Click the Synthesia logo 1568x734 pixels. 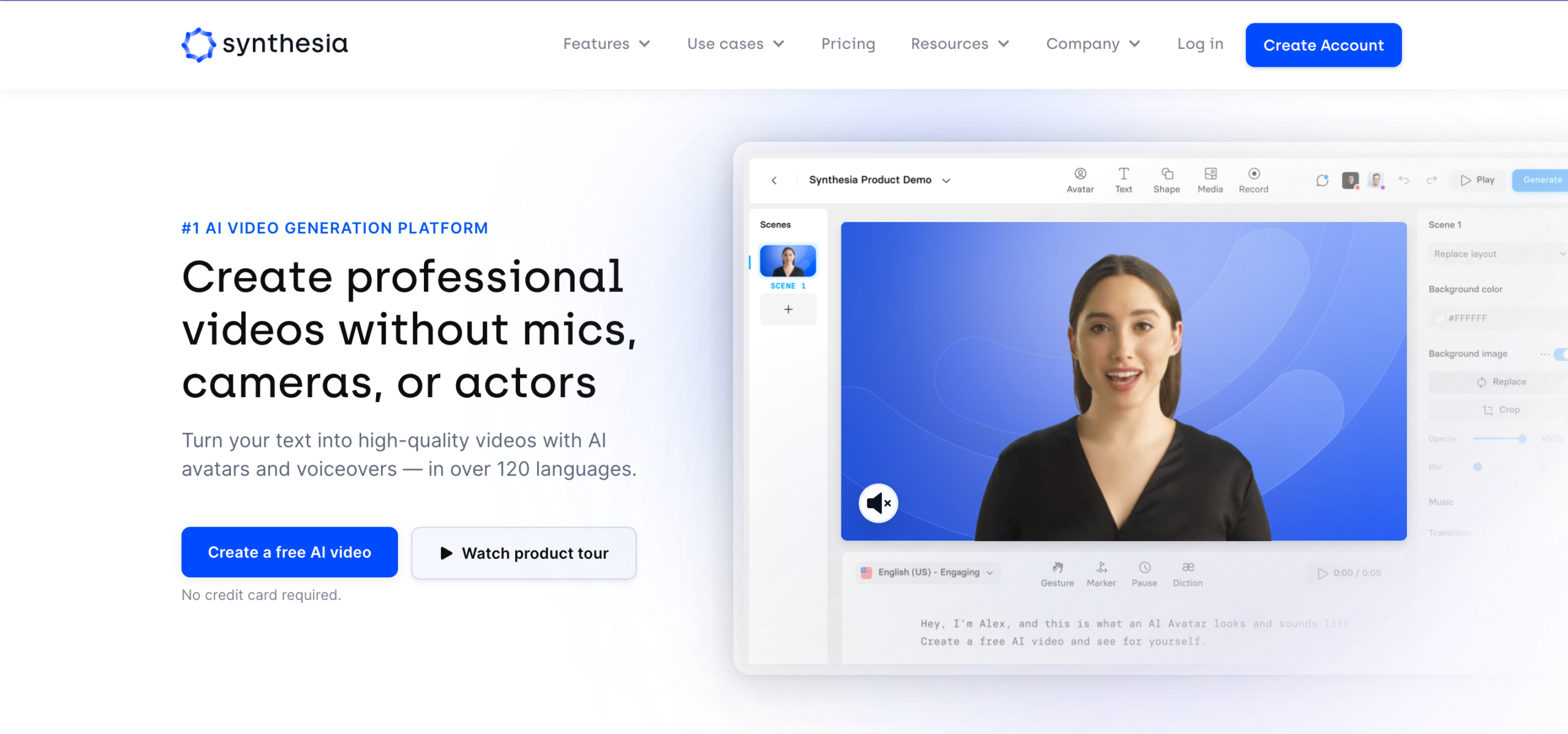click(265, 44)
